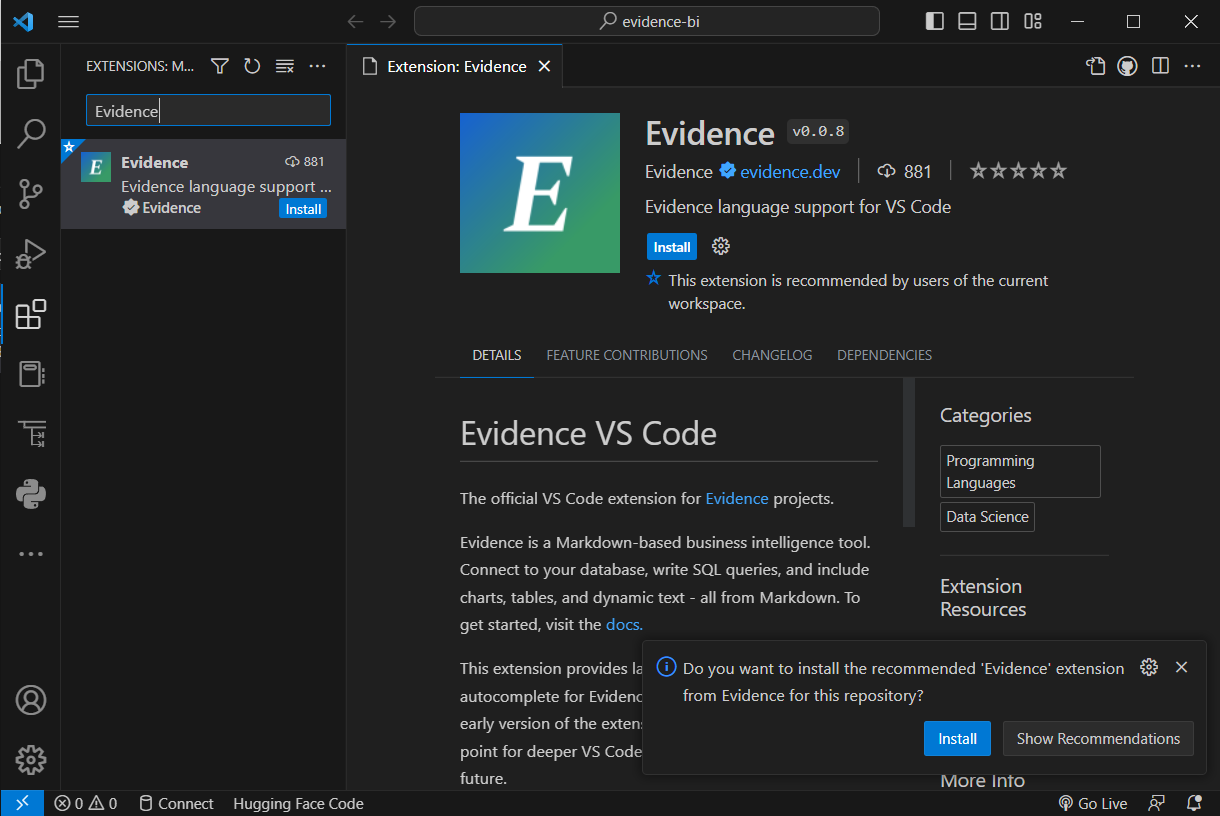Click Connect database in status bar

point(175,803)
